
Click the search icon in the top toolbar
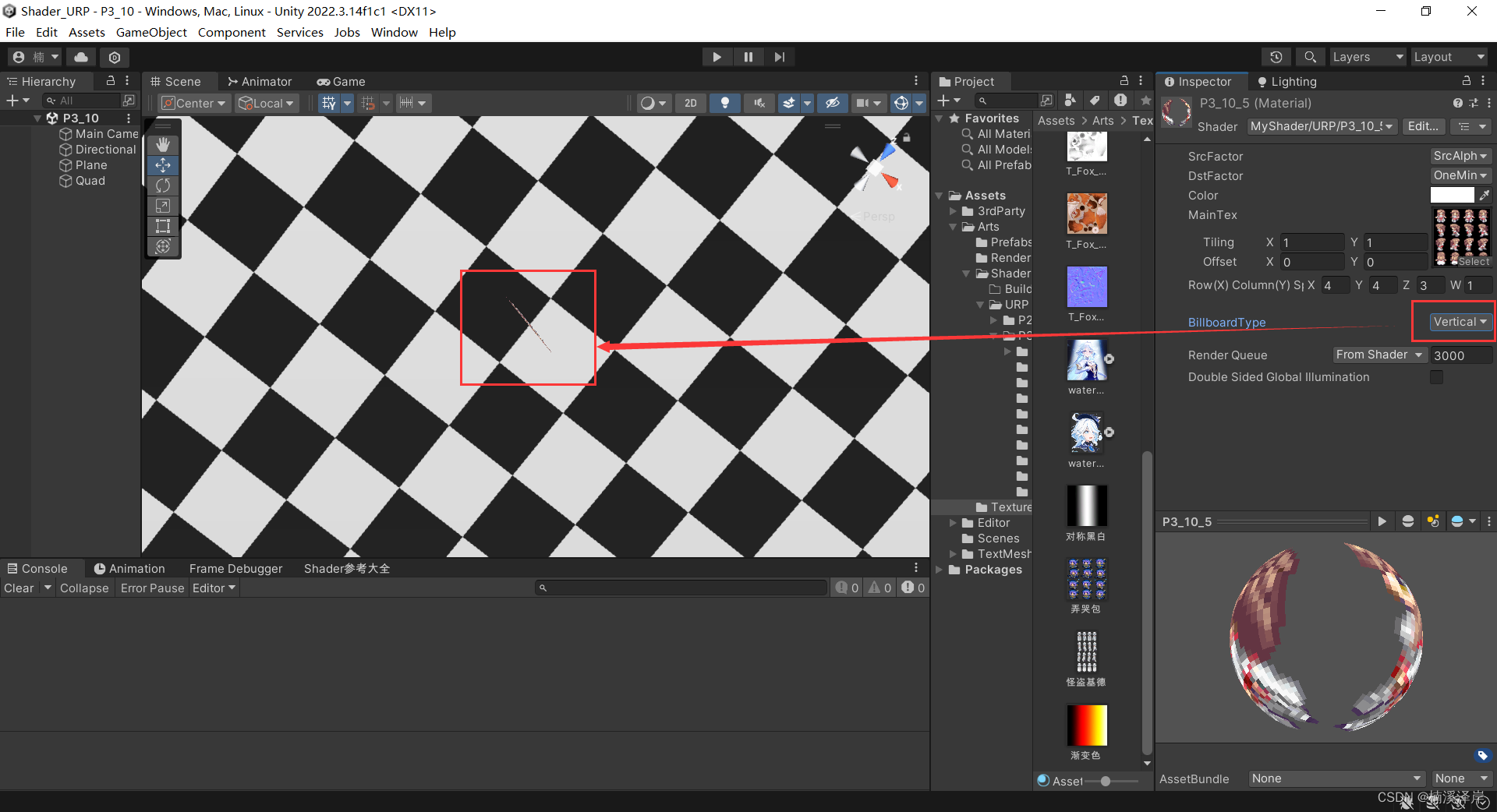pyautogui.click(x=1309, y=56)
